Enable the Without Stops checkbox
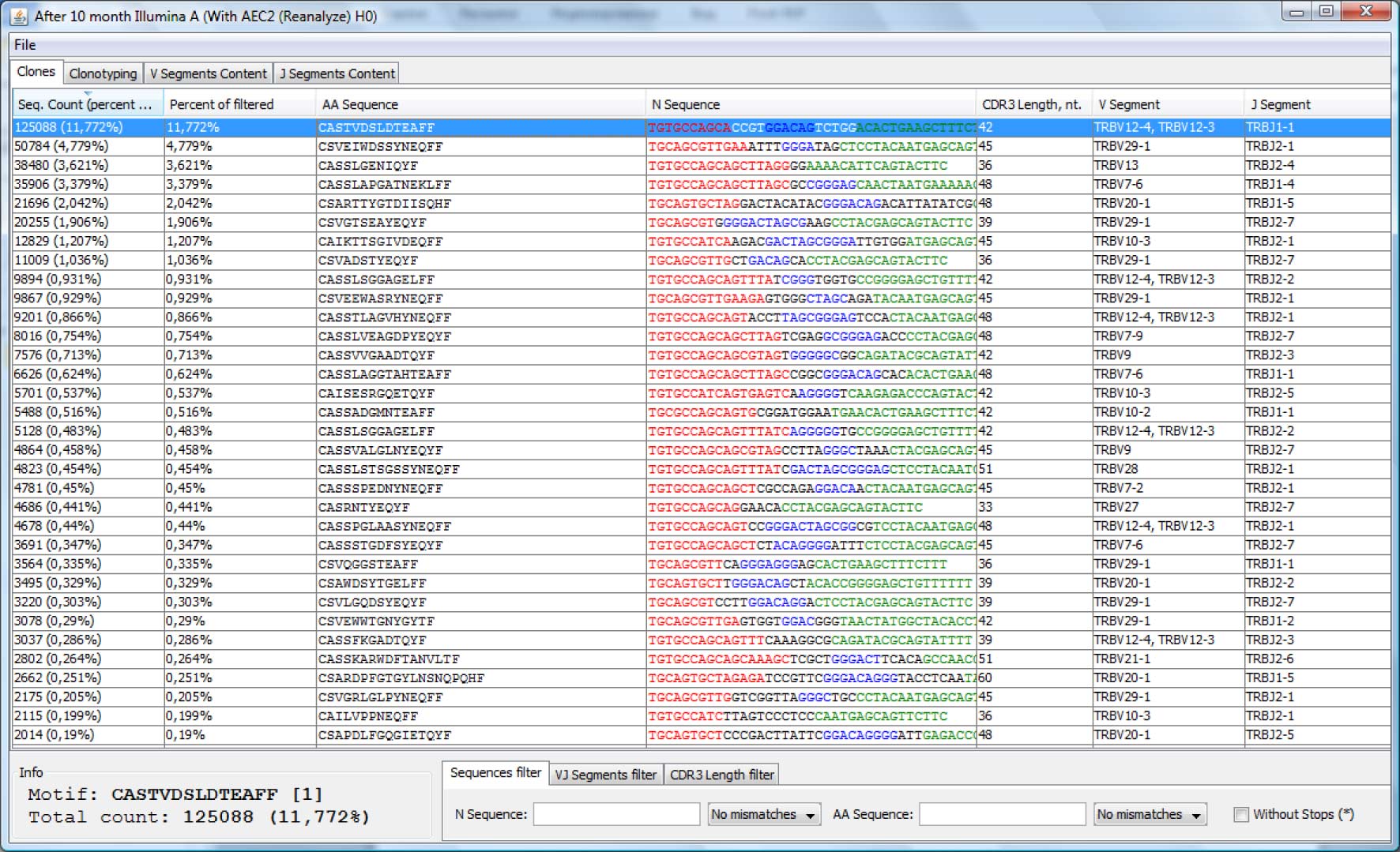1400x852 pixels. coord(1241,814)
